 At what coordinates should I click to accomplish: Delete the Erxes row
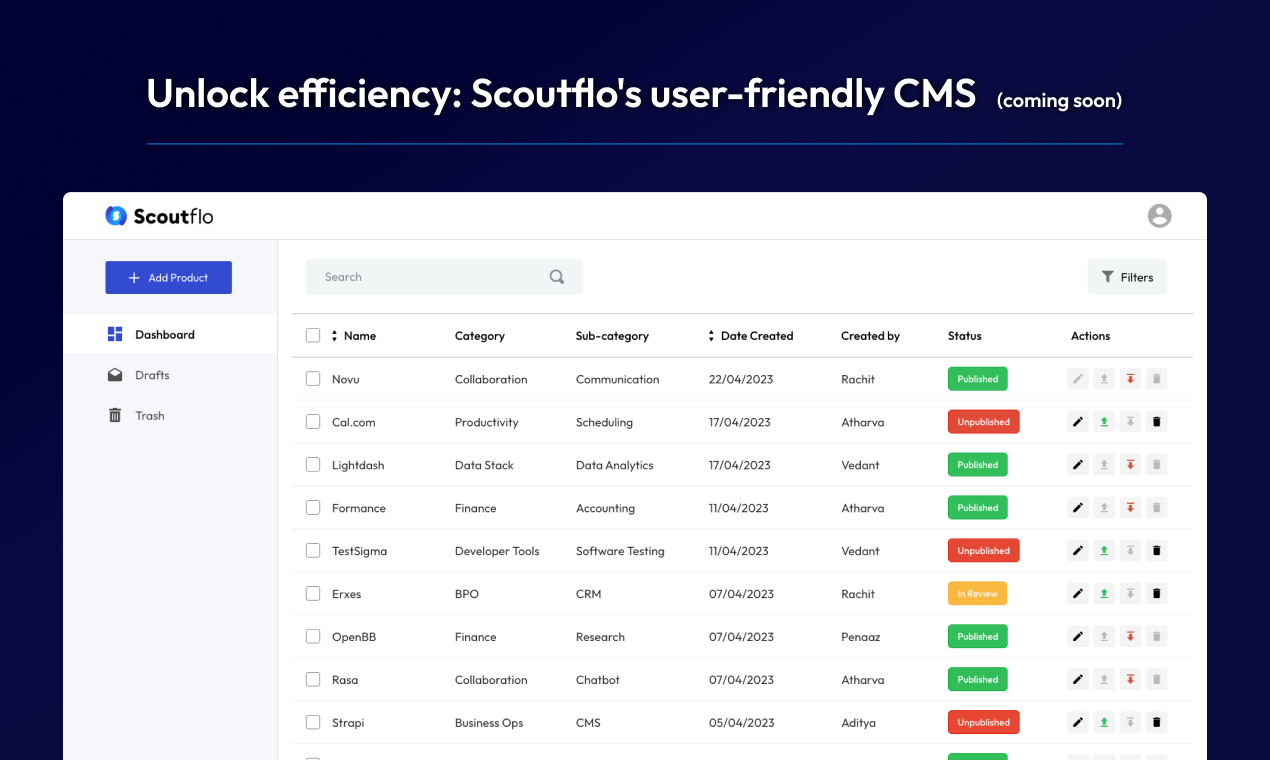(x=1157, y=594)
